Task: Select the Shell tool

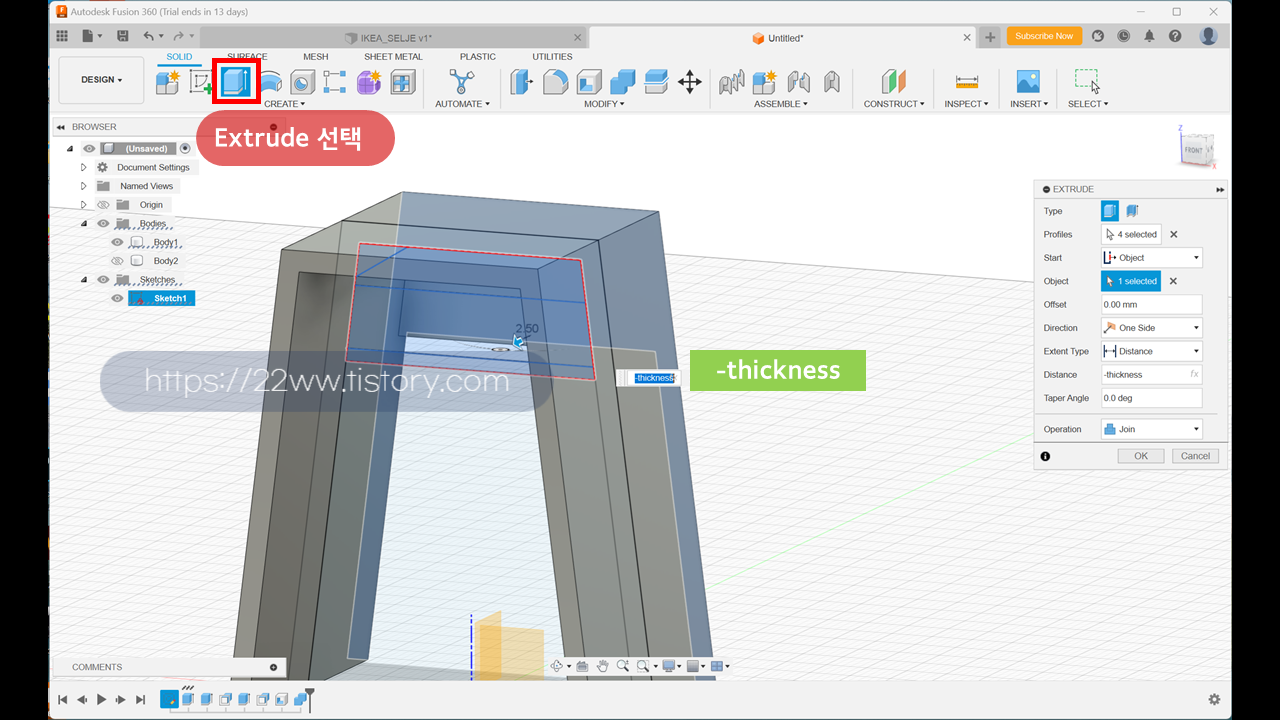Action: pos(589,82)
